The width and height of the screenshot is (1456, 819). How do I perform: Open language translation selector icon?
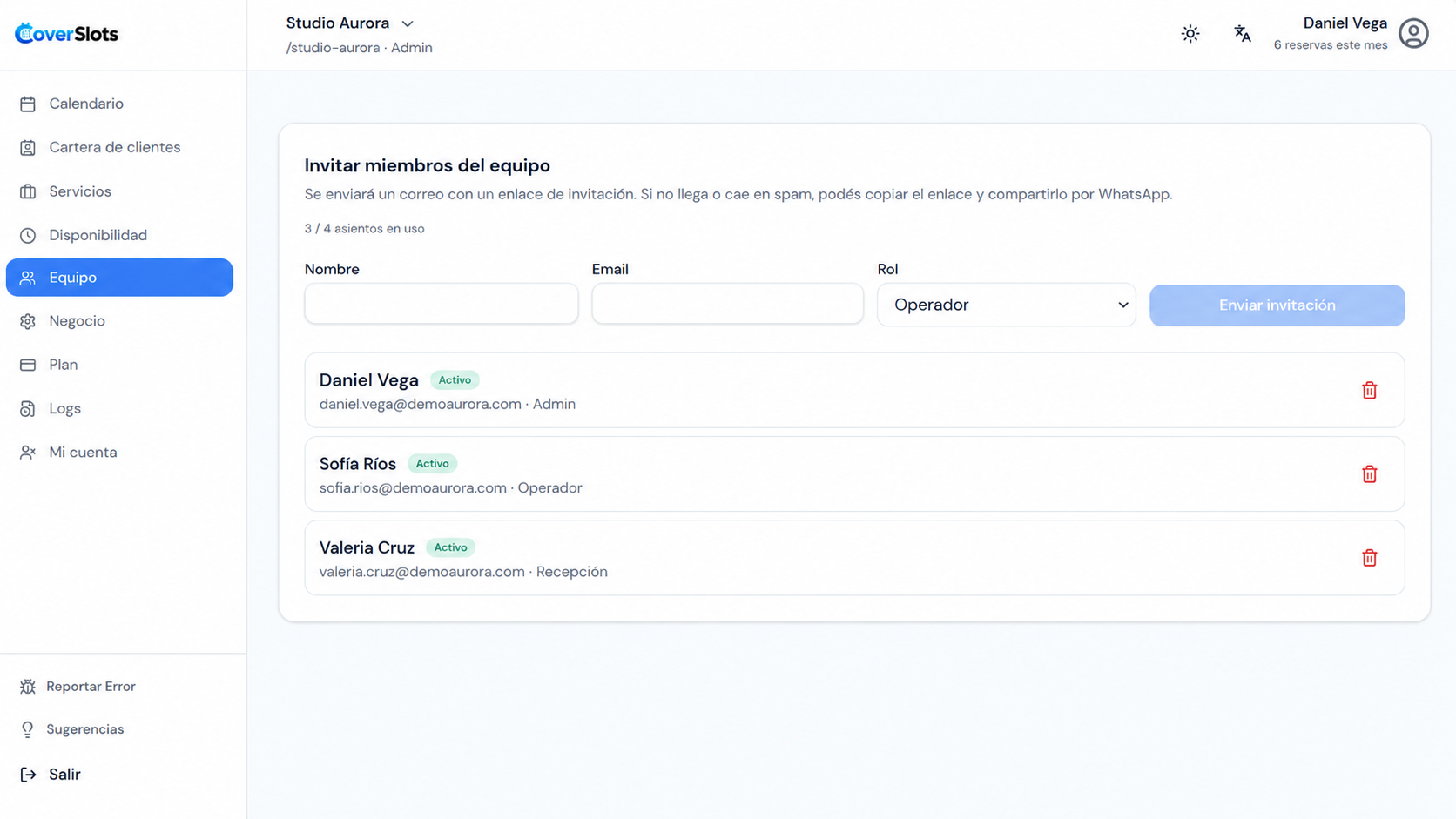[1243, 34]
